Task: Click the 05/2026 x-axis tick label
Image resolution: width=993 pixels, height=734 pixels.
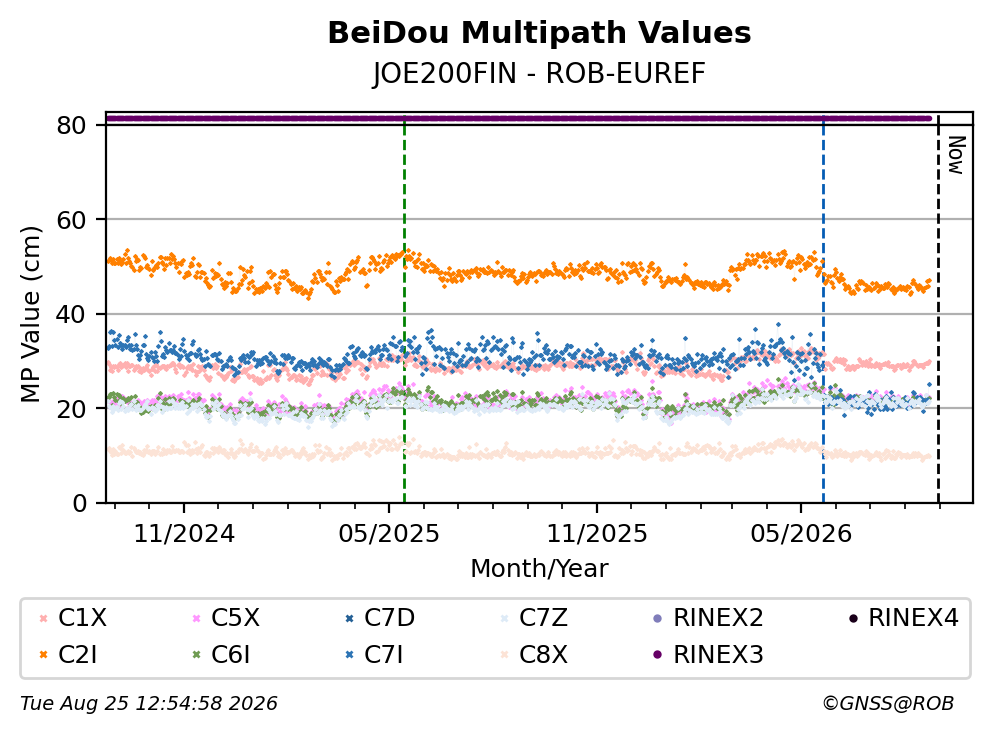Action: (801, 534)
